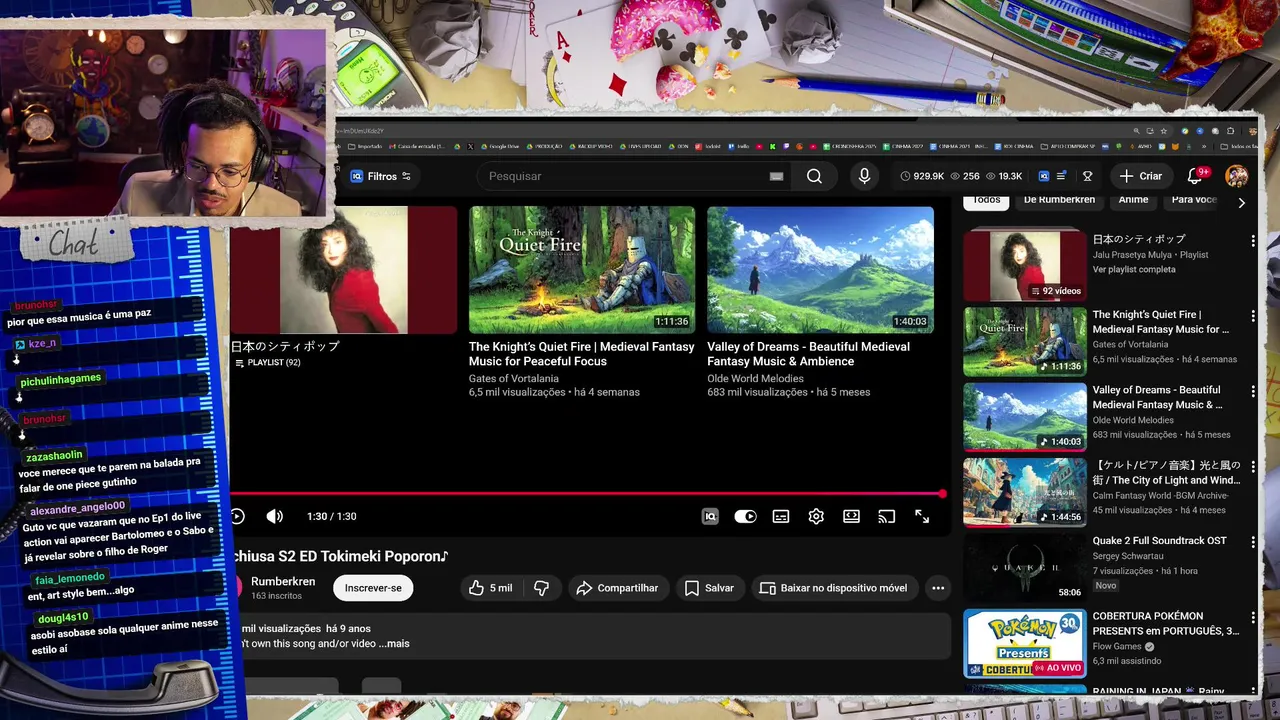Open sidebar The Knight's Quiet Fire video
Screen dimensions: 1280x720
(1025, 341)
